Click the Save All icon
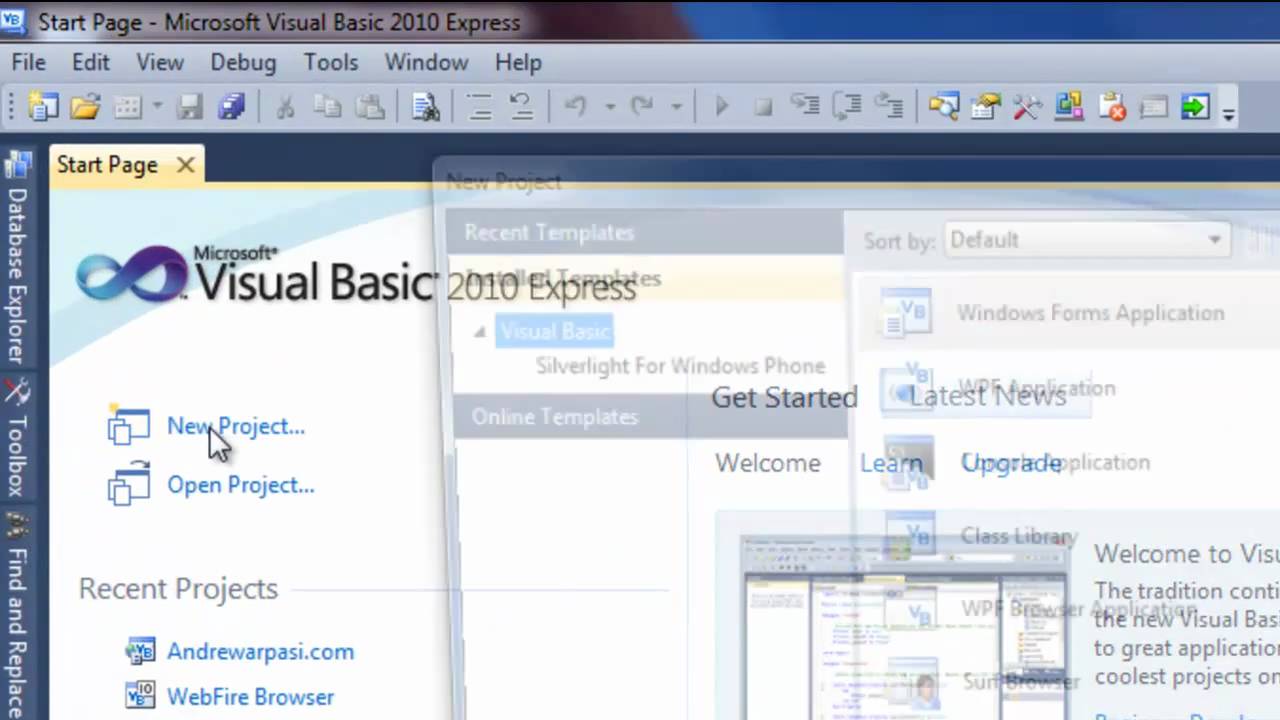The height and width of the screenshot is (720, 1280). tap(231, 106)
